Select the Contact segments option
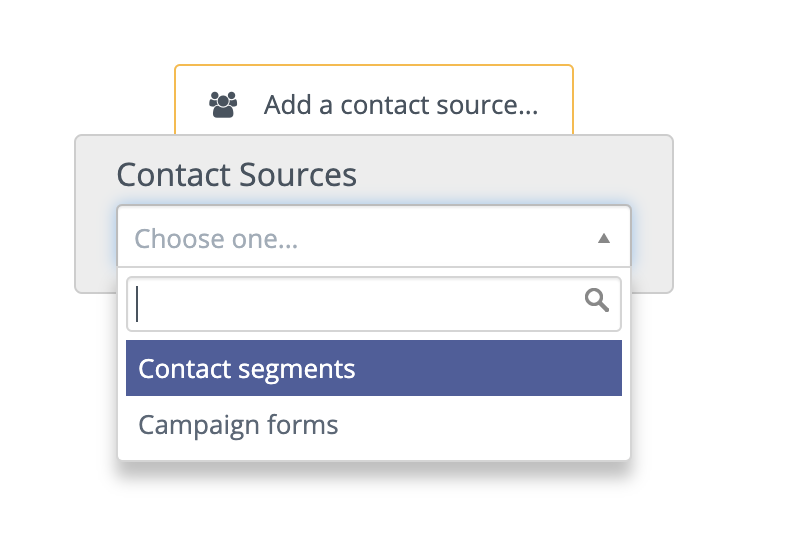Viewport: 790px width, 534px height. [x=374, y=368]
